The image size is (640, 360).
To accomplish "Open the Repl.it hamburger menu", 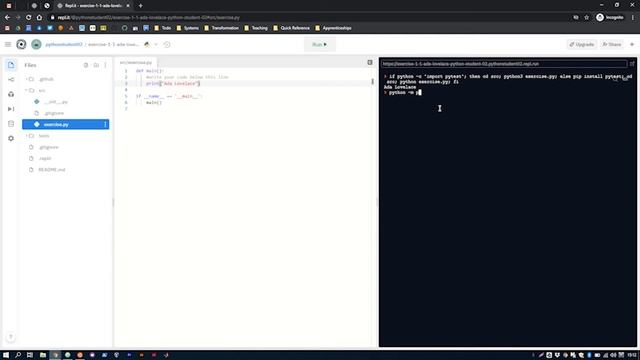I will click(x=8, y=44).
